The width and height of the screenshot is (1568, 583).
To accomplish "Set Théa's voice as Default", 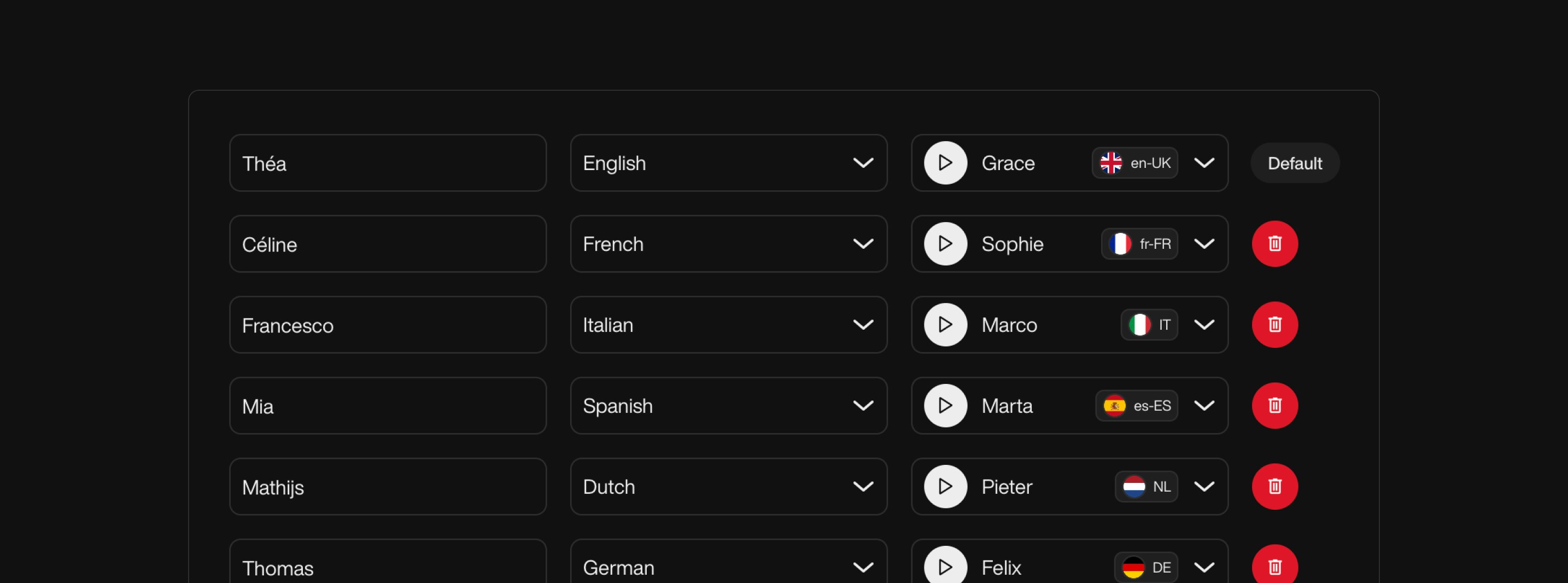I will coord(1294,162).
